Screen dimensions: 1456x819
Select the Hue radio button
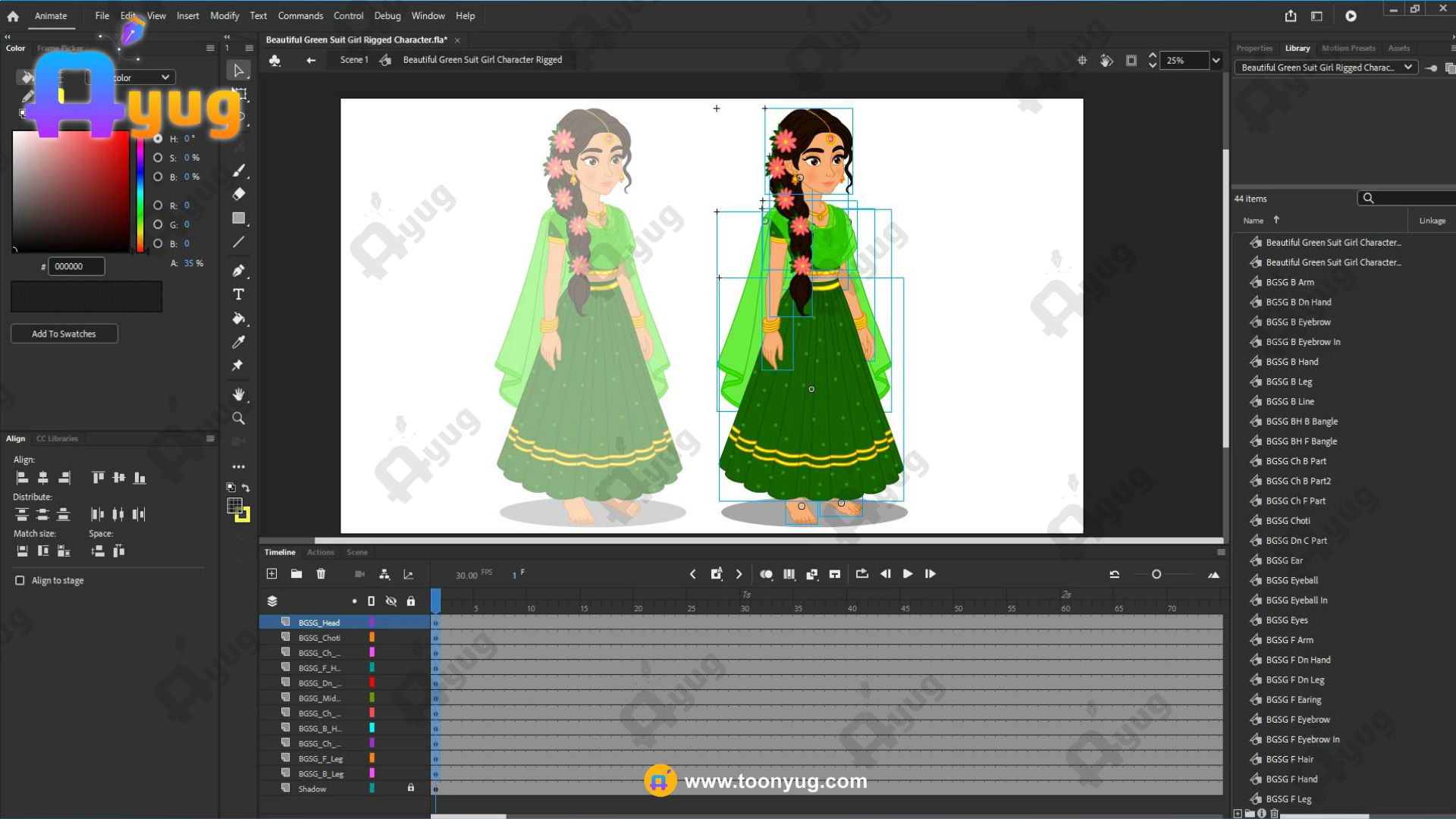[x=158, y=139]
